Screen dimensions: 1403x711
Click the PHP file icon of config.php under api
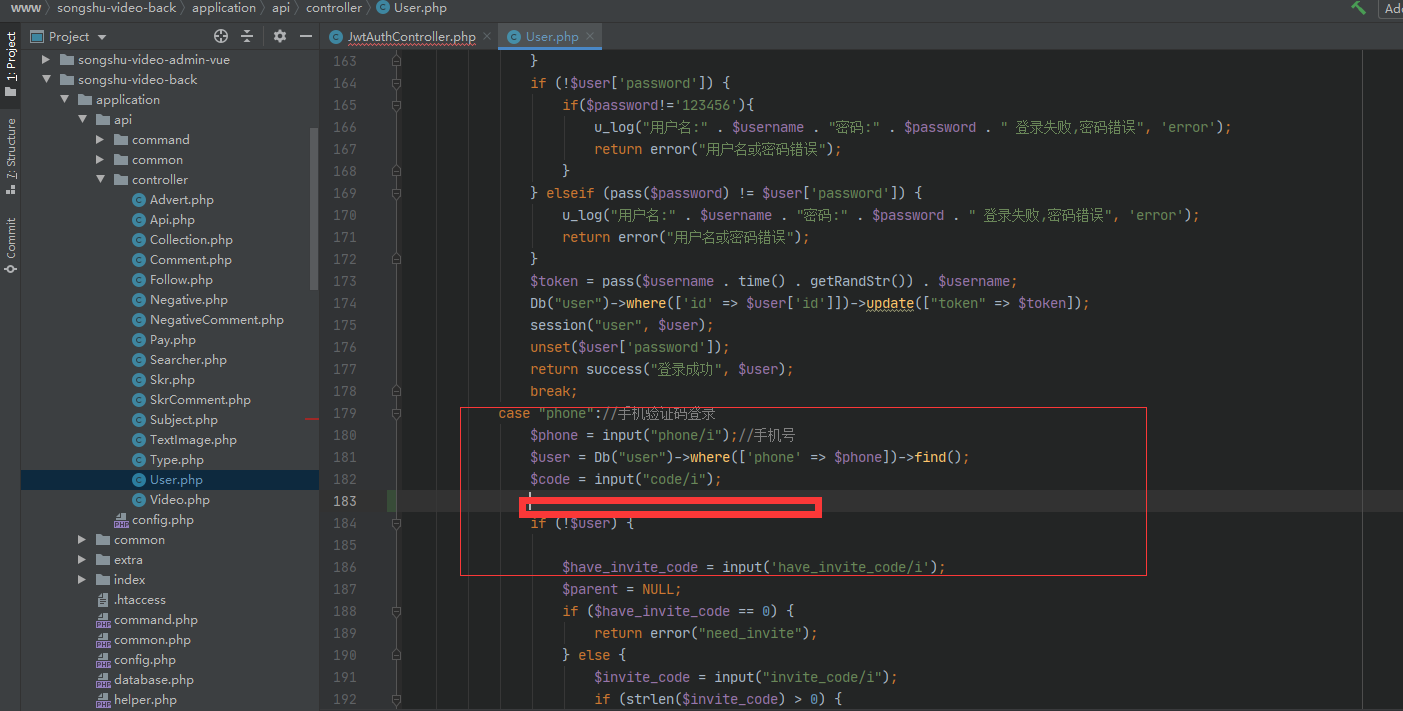click(121, 520)
